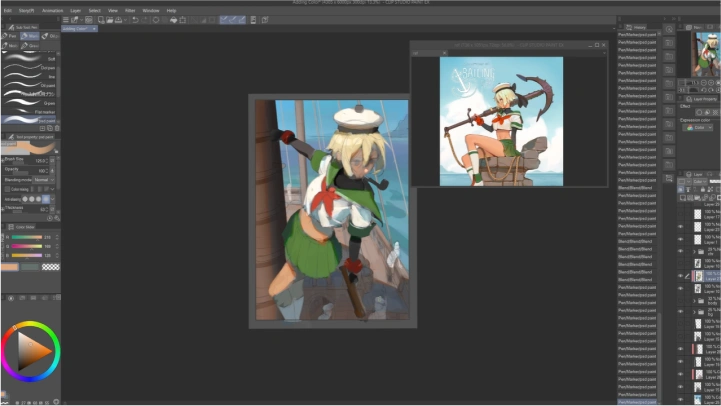The height and width of the screenshot is (406, 721).
Task: Click the Clear (circle) toolbar icon
Action: pyautogui.click(x=156, y=20)
